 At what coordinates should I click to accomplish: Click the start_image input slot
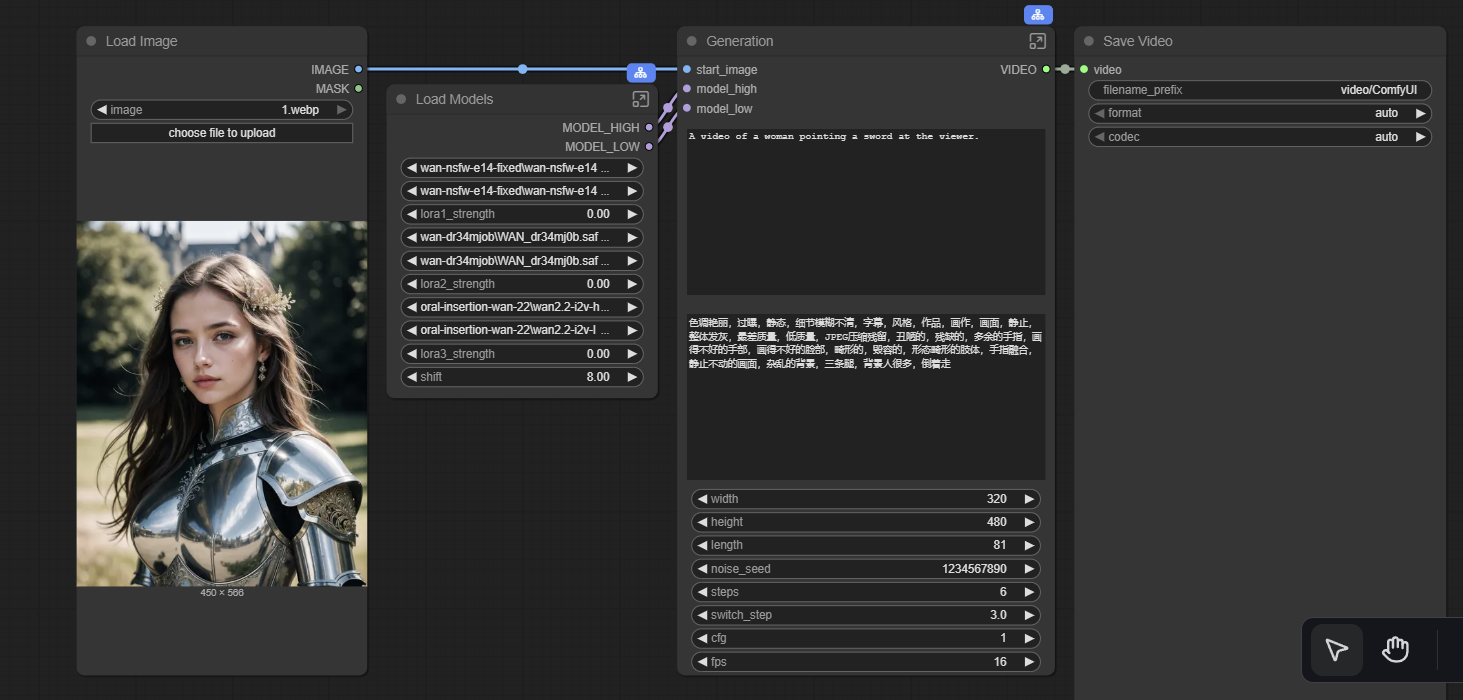[687, 69]
